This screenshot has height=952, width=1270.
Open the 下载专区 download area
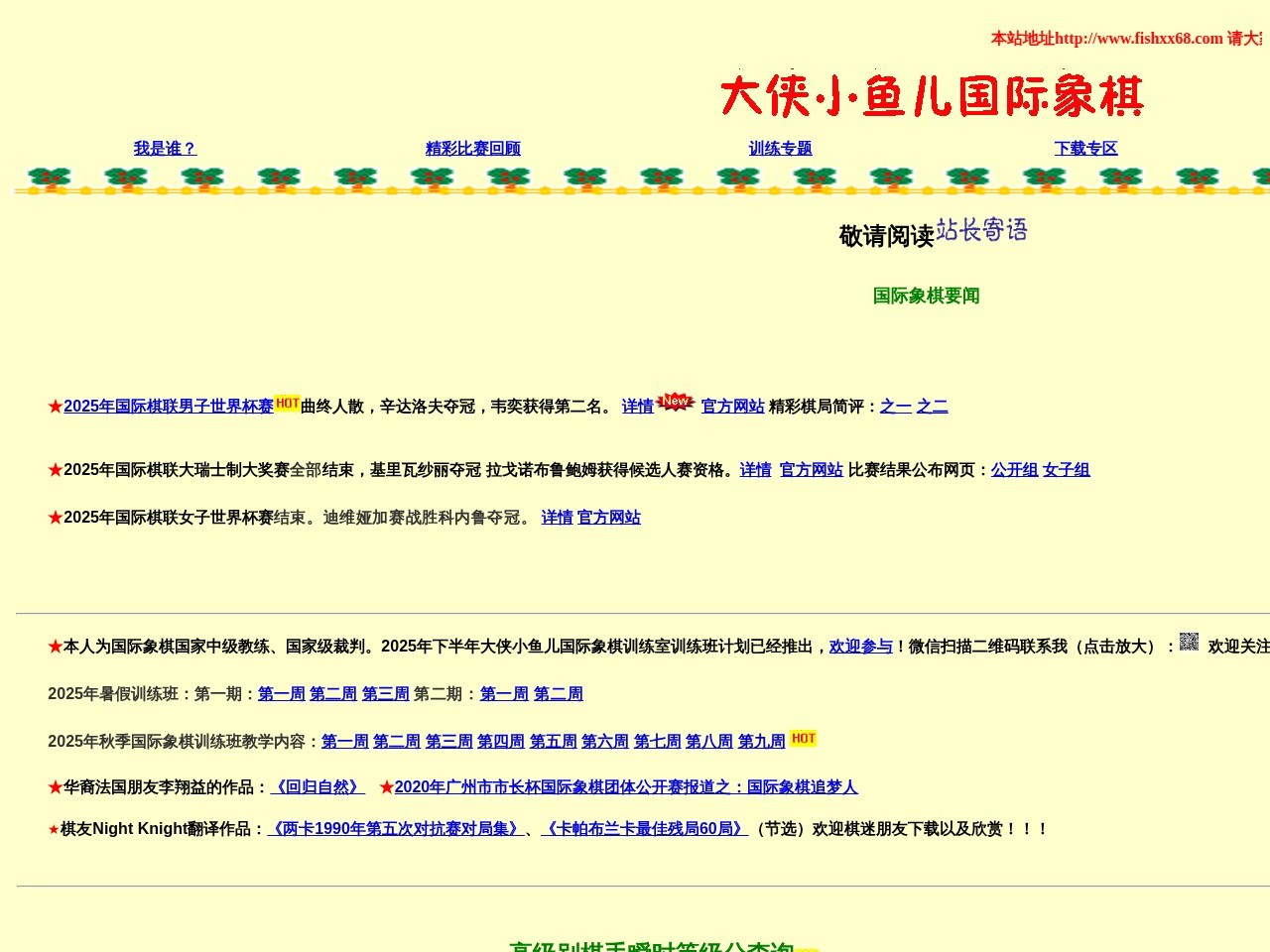[x=1085, y=149]
